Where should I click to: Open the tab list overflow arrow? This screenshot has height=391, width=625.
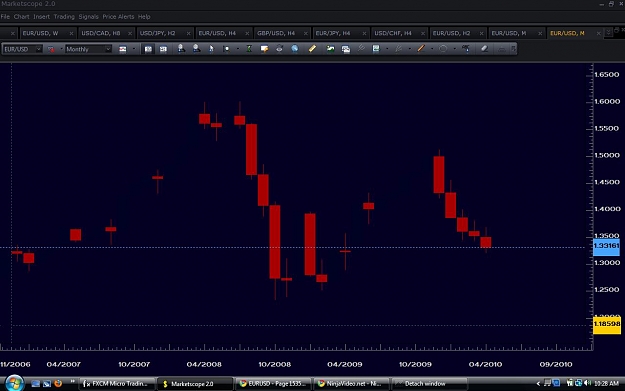(608, 32)
